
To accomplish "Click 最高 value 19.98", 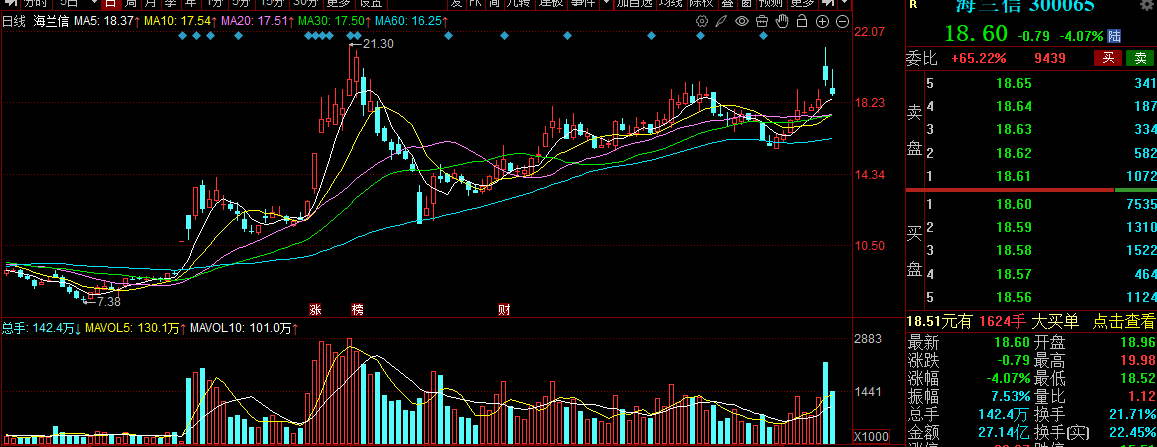I will [x=1136, y=360].
